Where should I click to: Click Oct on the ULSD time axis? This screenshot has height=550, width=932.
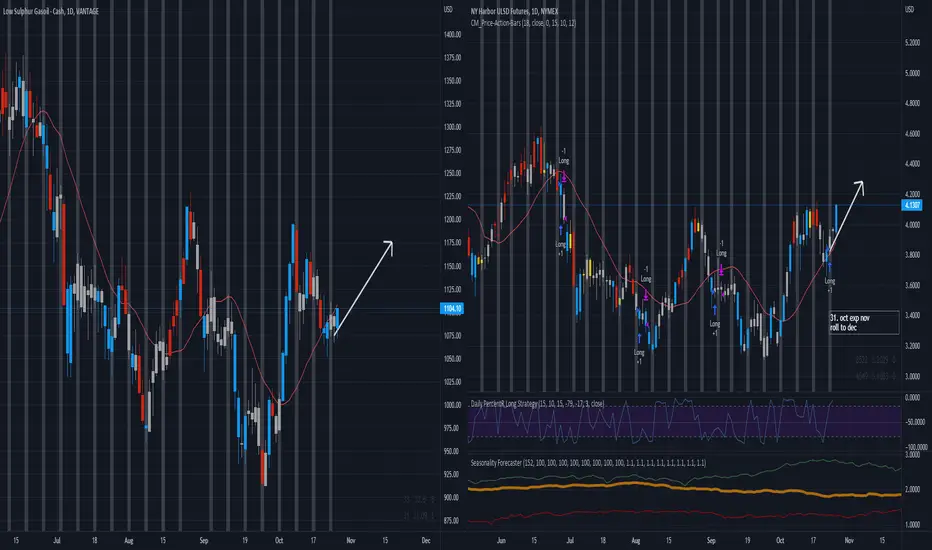coord(780,540)
